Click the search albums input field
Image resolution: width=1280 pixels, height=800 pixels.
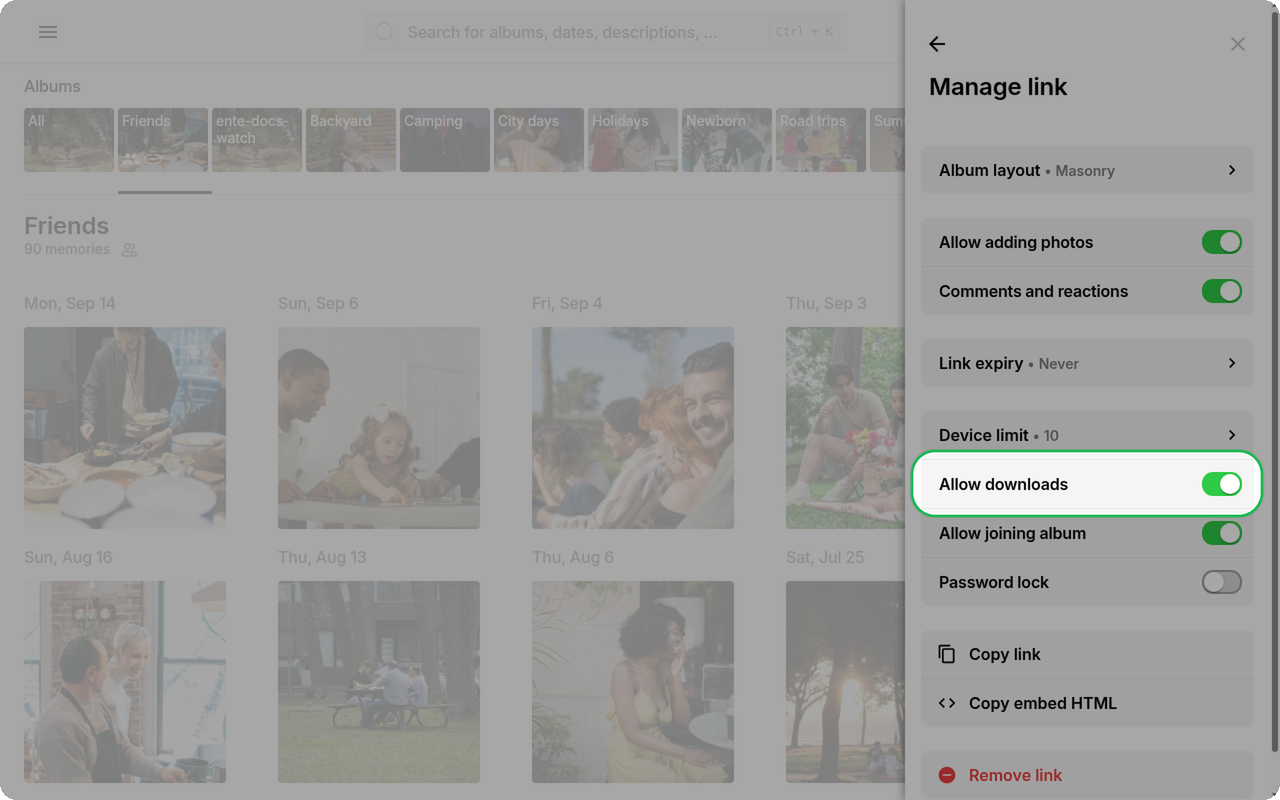tap(605, 33)
